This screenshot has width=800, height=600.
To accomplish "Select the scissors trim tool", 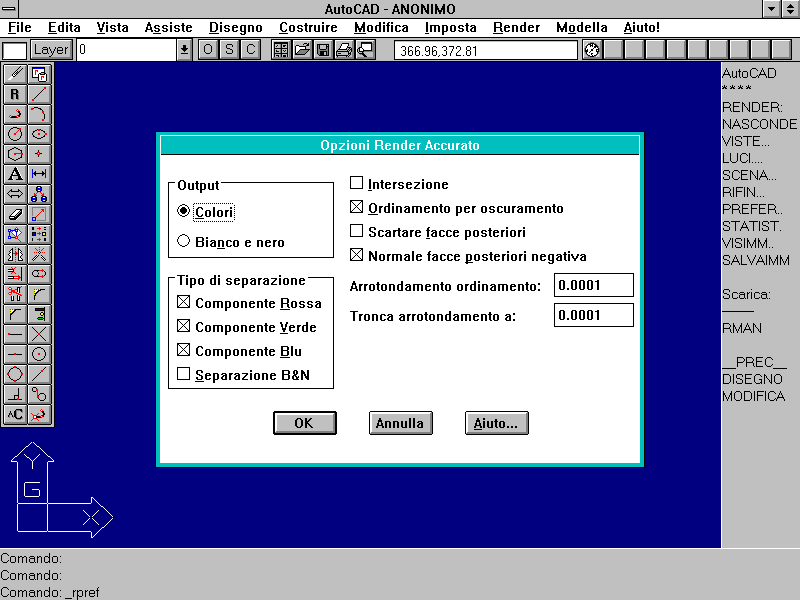I will click(15, 294).
